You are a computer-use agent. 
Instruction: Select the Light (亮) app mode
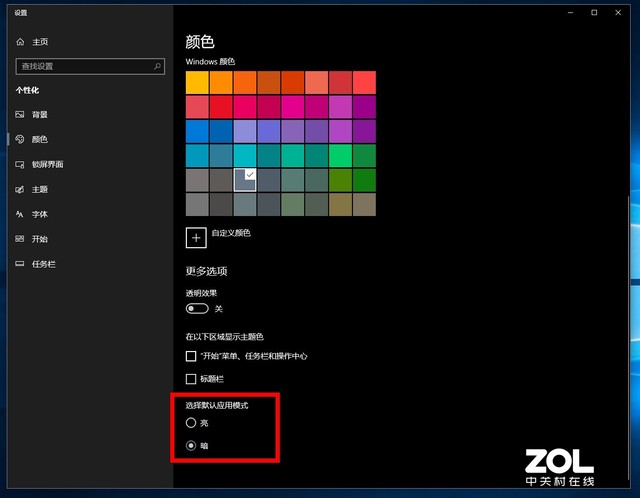click(192, 423)
